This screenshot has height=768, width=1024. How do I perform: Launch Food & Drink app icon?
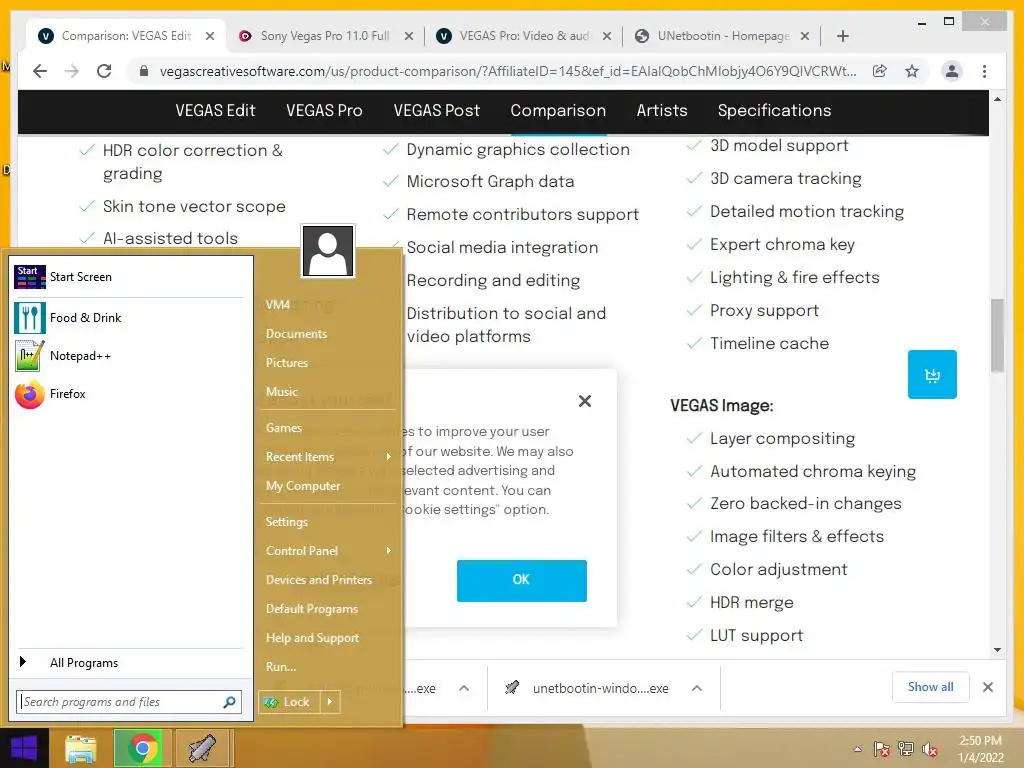30,318
